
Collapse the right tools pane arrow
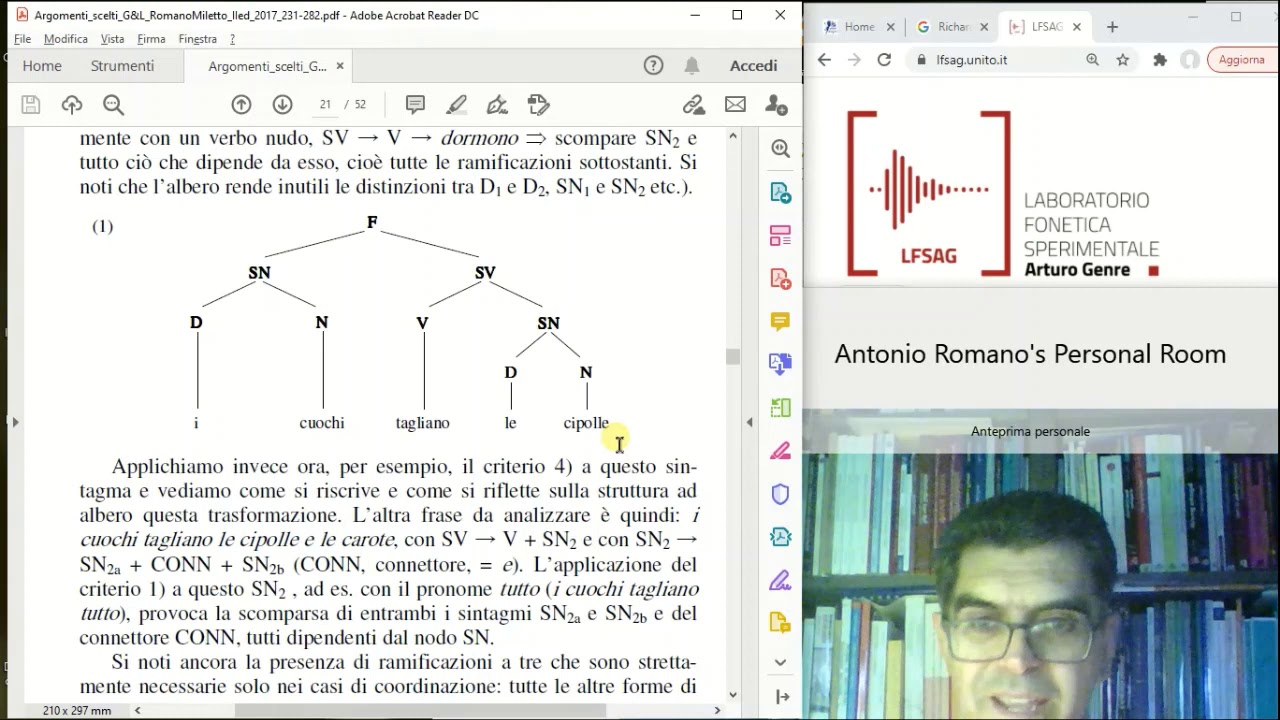(782, 697)
